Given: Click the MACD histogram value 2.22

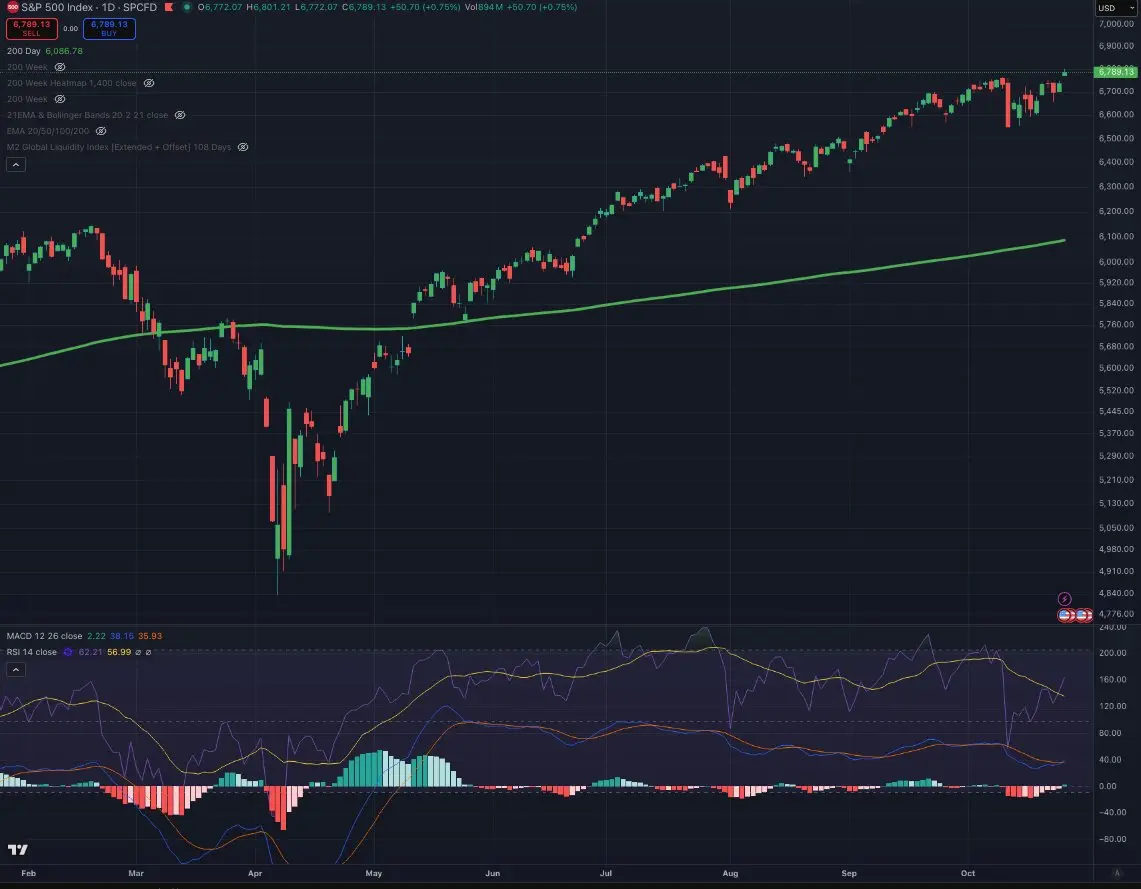Looking at the screenshot, I should coord(96,636).
